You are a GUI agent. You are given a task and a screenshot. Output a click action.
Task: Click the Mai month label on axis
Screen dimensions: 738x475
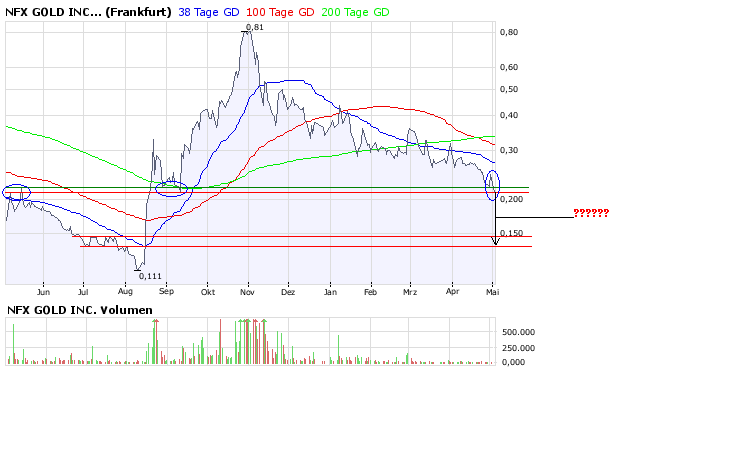tap(492, 293)
